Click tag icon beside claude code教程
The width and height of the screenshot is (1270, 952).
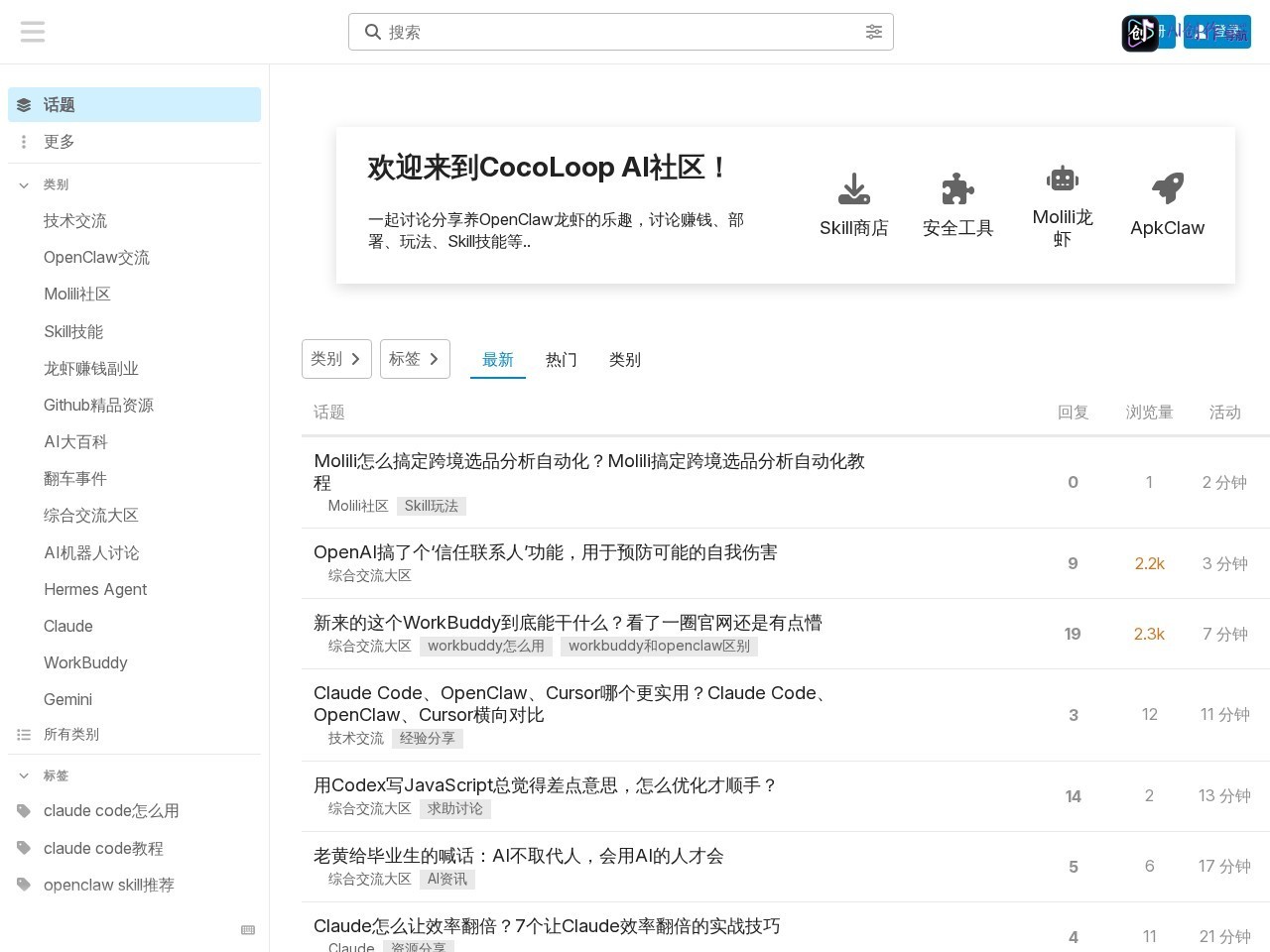[24, 848]
